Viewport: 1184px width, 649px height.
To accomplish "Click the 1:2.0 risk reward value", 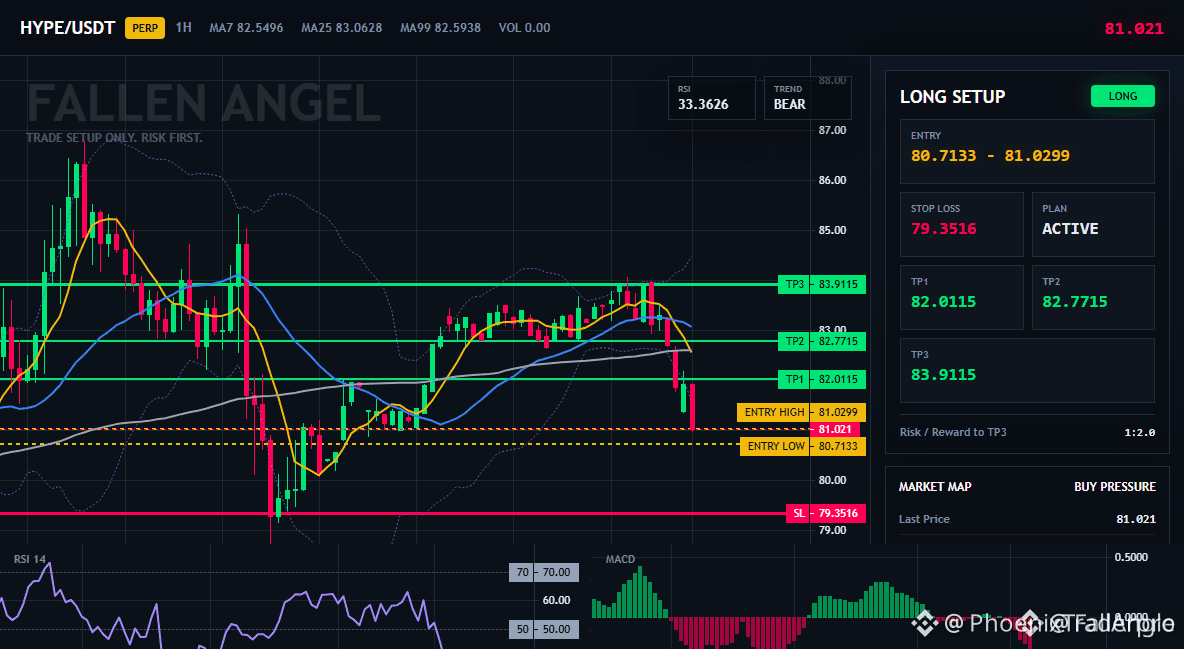I will tap(1139, 433).
